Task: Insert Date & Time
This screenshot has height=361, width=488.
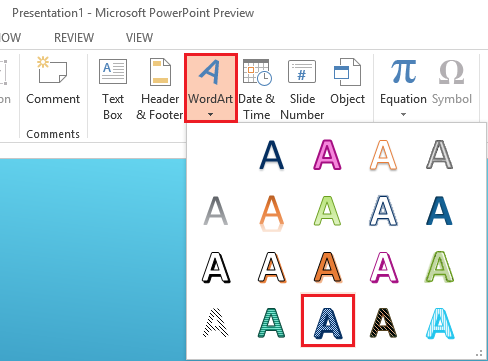Action: (257, 89)
